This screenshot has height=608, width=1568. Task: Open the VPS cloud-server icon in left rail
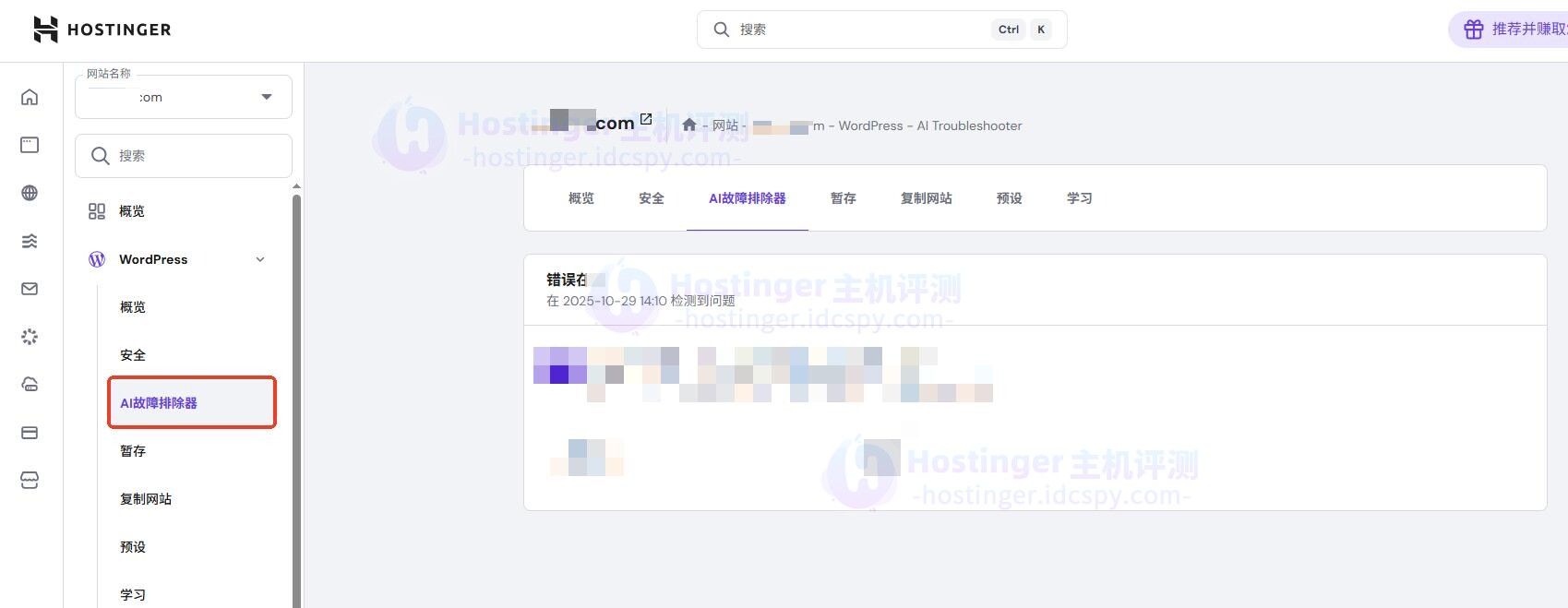30,385
